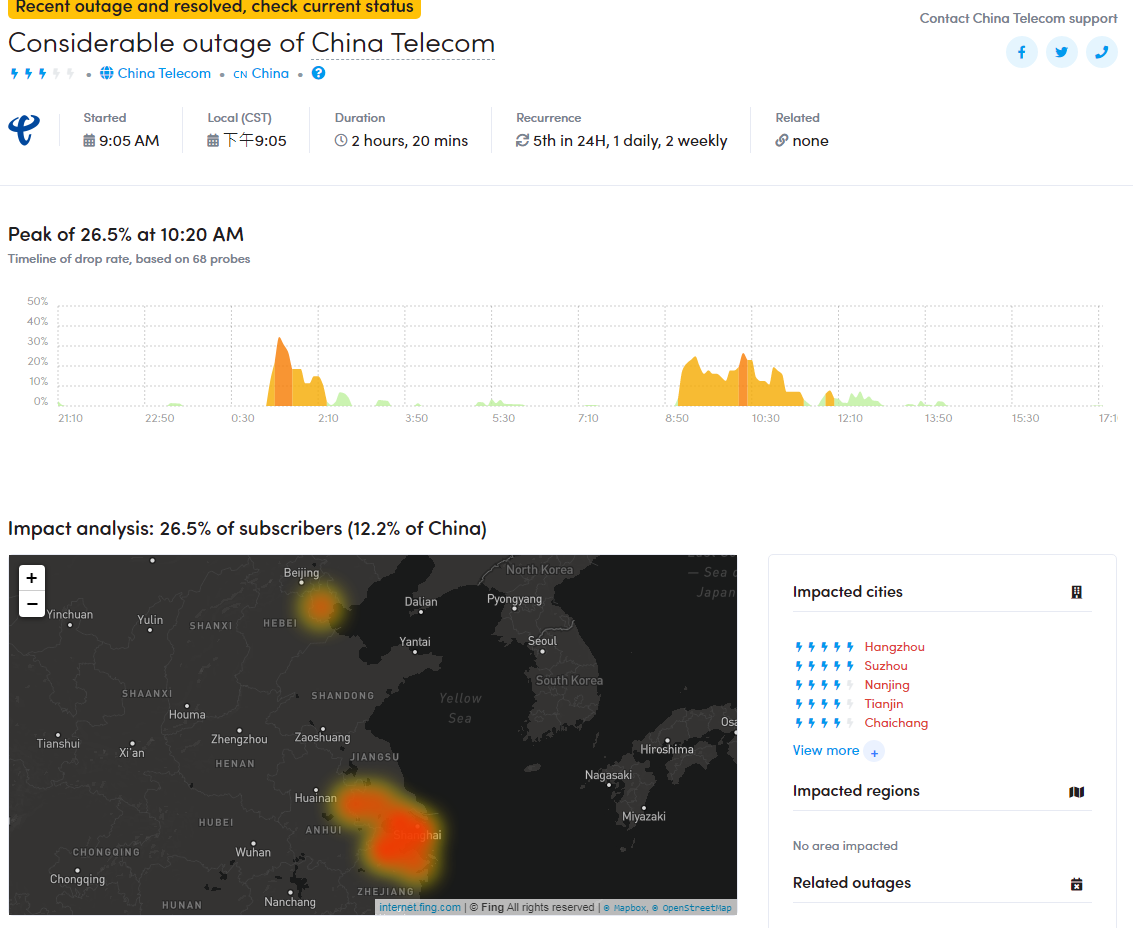Click the Impacted regions heading
Image resolution: width=1143 pixels, height=928 pixels.
(856, 791)
